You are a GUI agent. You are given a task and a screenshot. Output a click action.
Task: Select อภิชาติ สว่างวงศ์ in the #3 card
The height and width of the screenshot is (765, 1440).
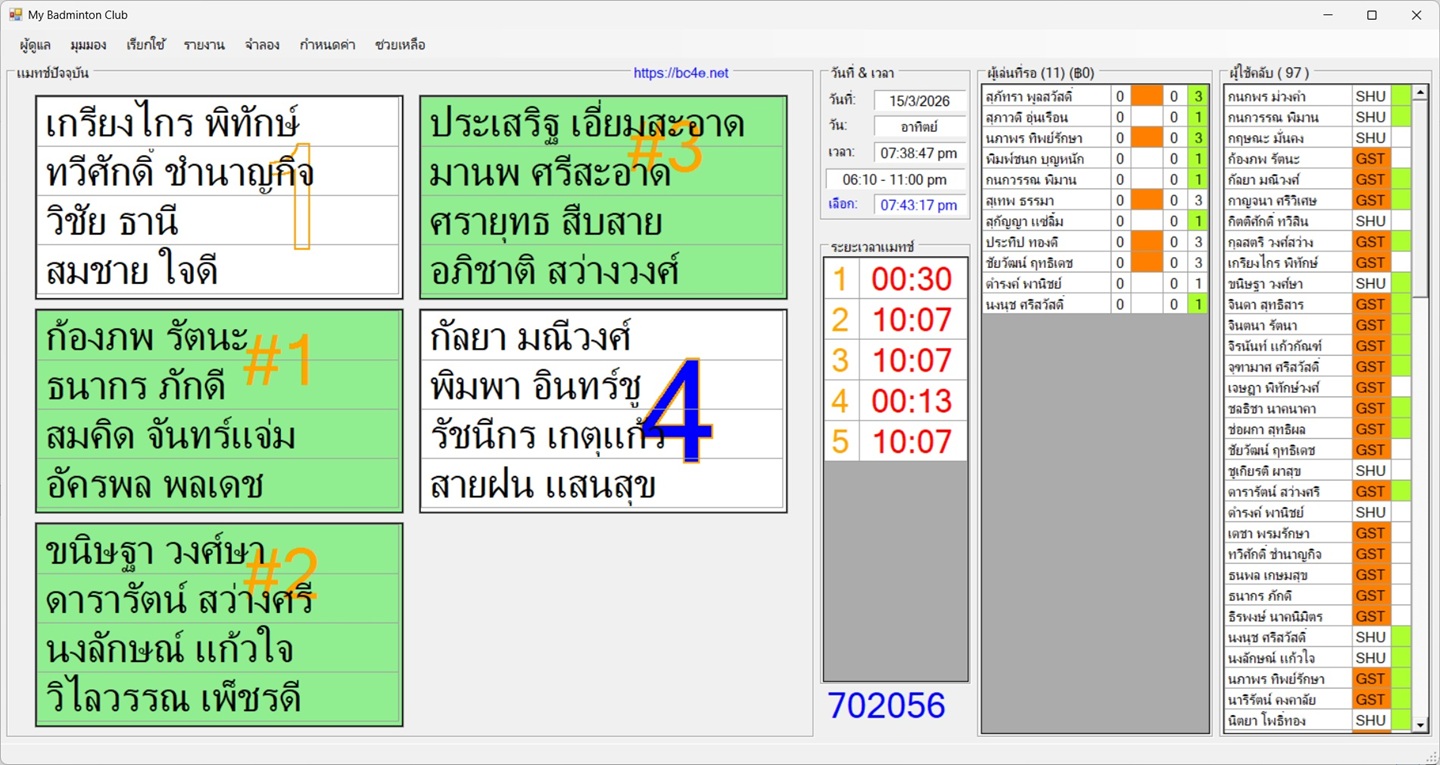pyautogui.click(x=603, y=270)
